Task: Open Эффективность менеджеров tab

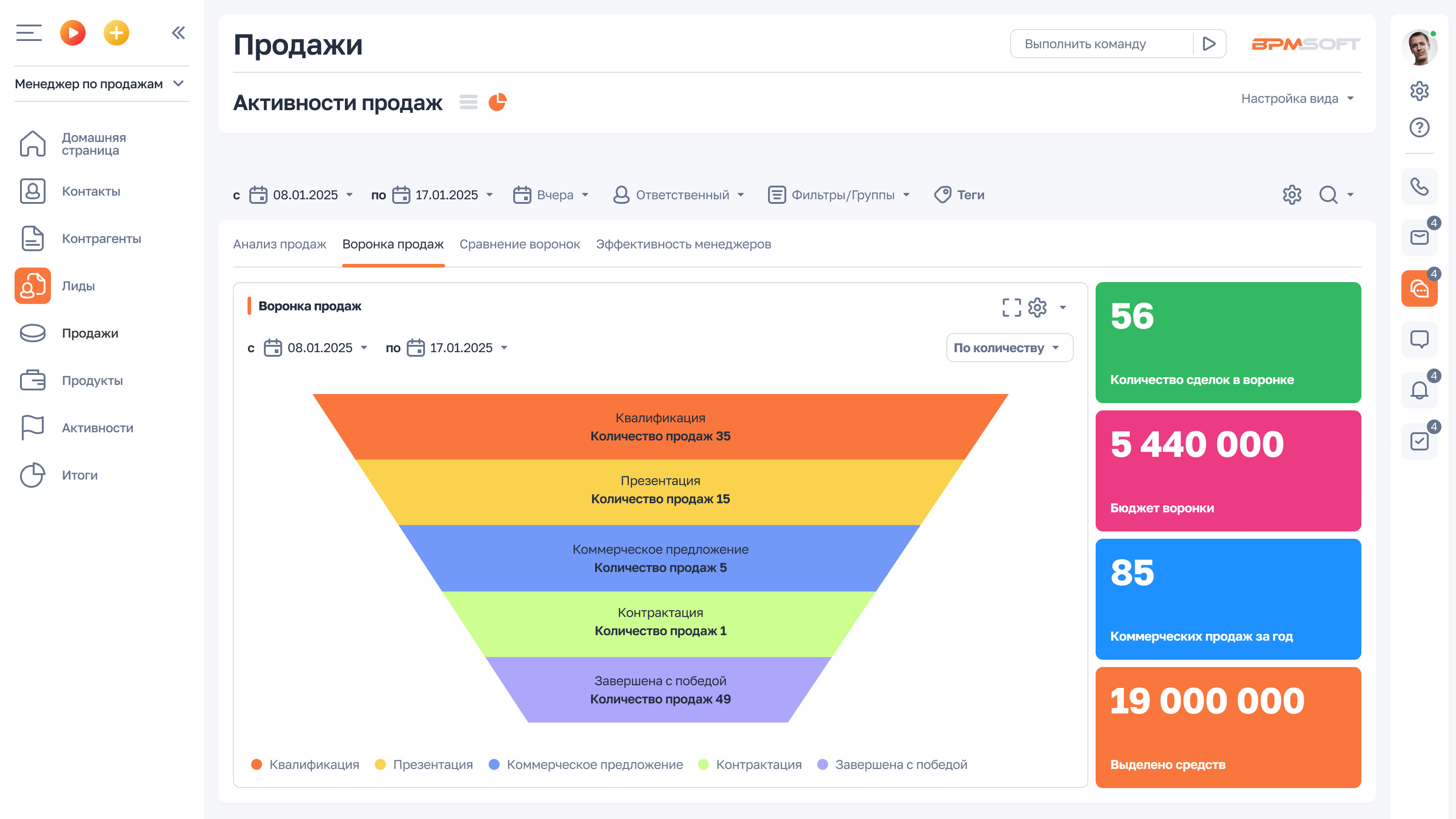Action: point(683,244)
